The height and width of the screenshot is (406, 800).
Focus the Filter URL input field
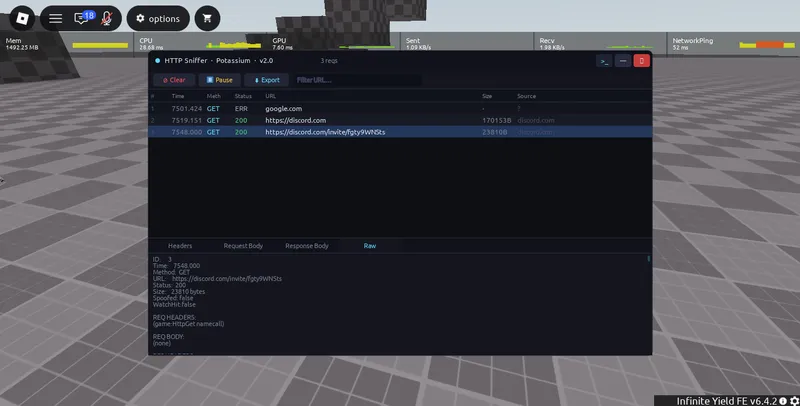point(357,80)
